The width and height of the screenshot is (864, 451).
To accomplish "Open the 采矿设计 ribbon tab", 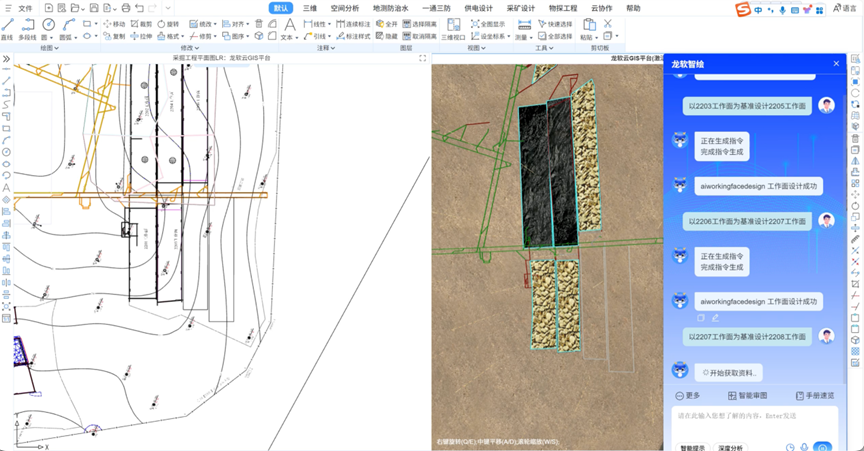I will point(520,8).
